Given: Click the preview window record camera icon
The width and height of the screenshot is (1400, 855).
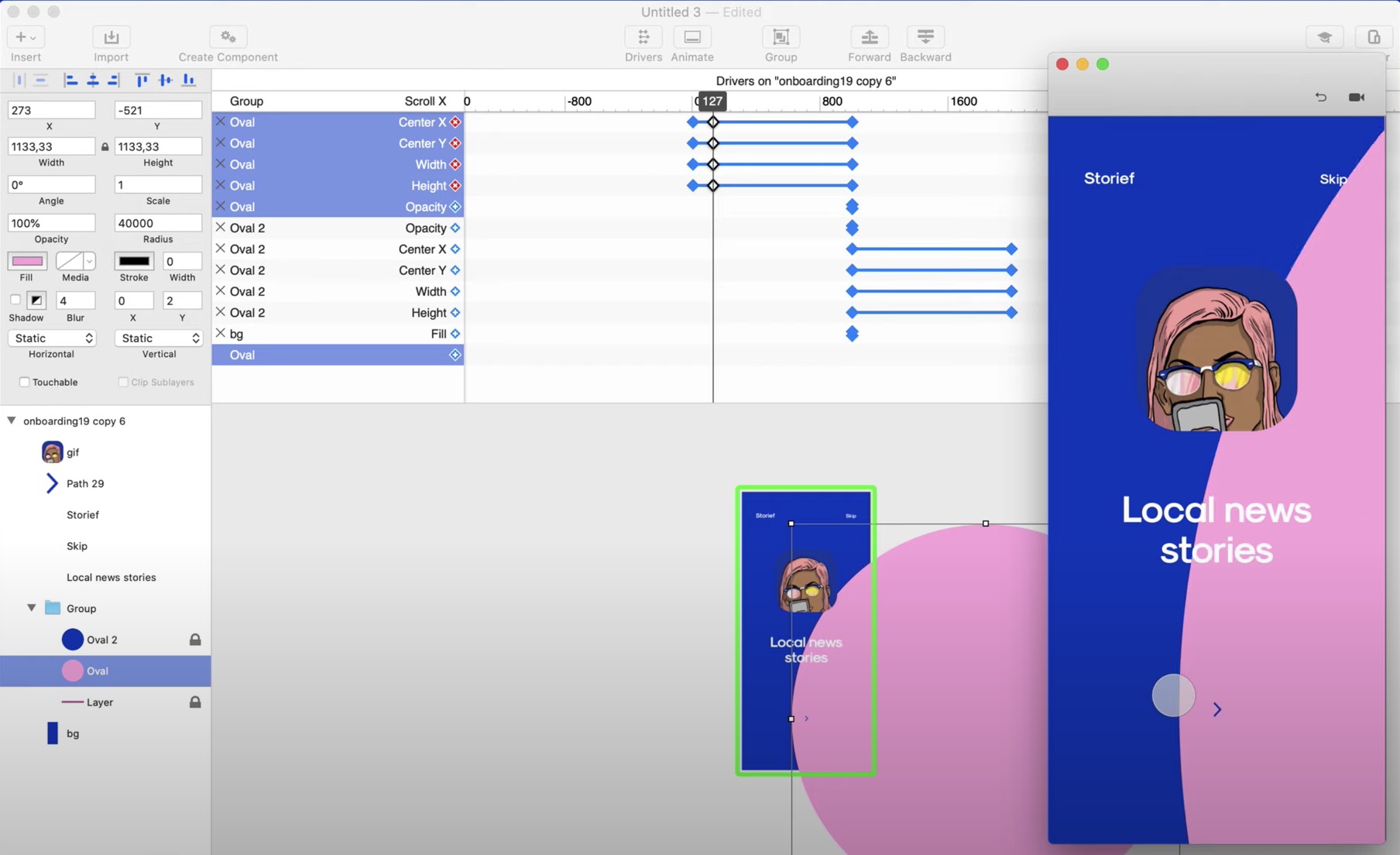Looking at the screenshot, I should (1357, 97).
